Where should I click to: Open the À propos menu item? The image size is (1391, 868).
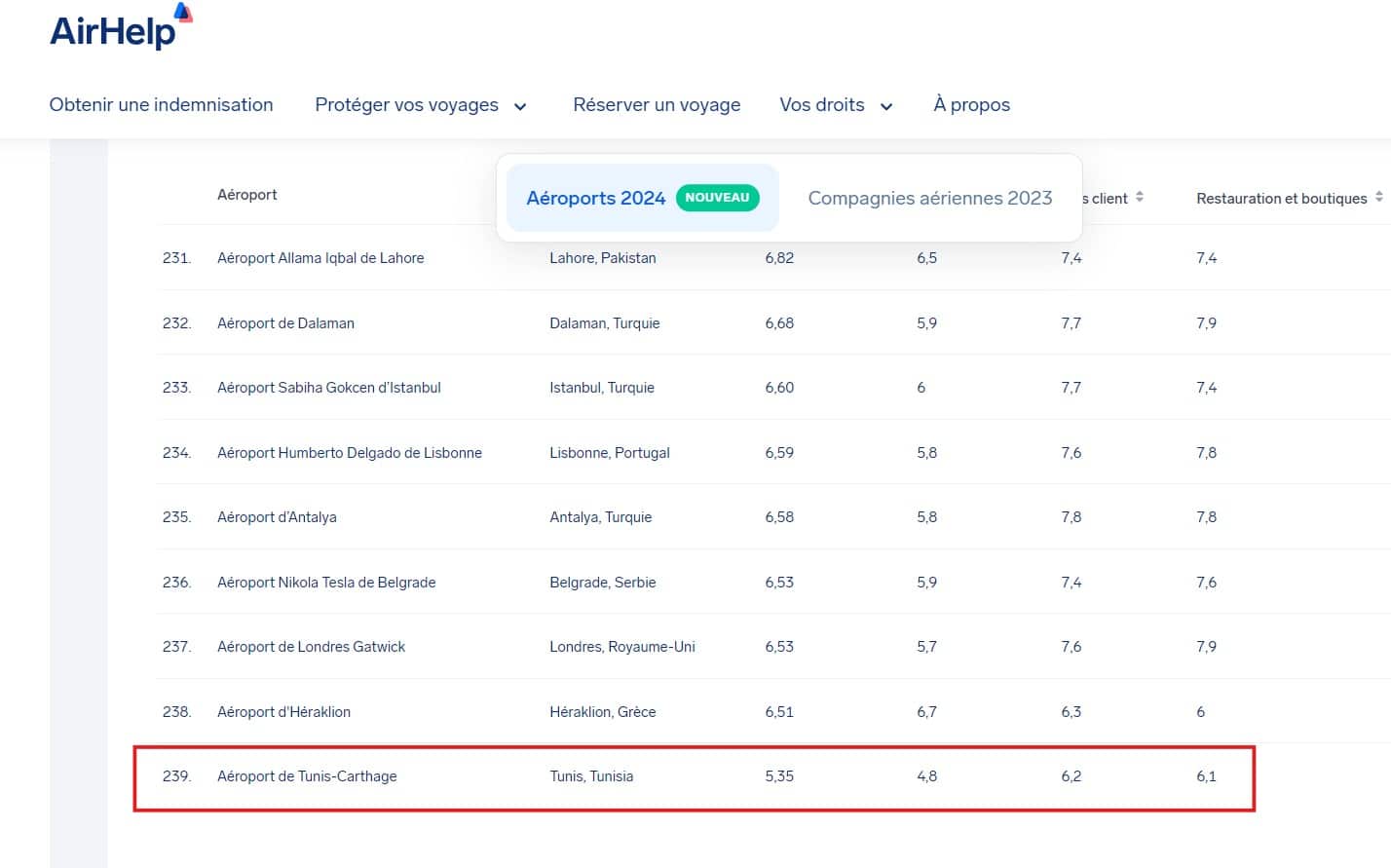971,104
